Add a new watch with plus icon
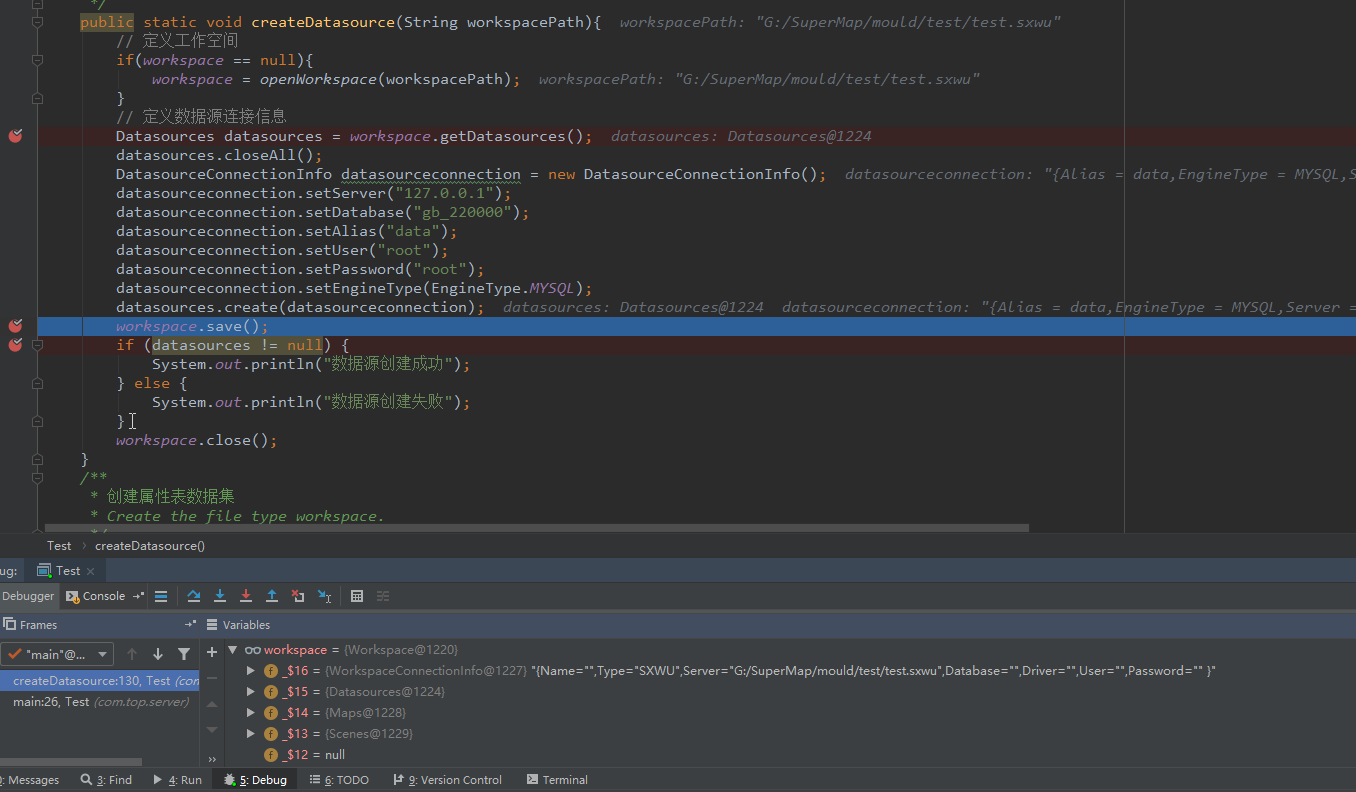 pyautogui.click(x=212, y=652)
